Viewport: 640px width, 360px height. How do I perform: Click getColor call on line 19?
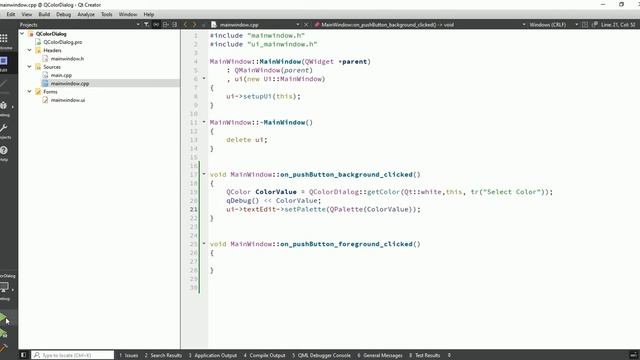point(384,192)
